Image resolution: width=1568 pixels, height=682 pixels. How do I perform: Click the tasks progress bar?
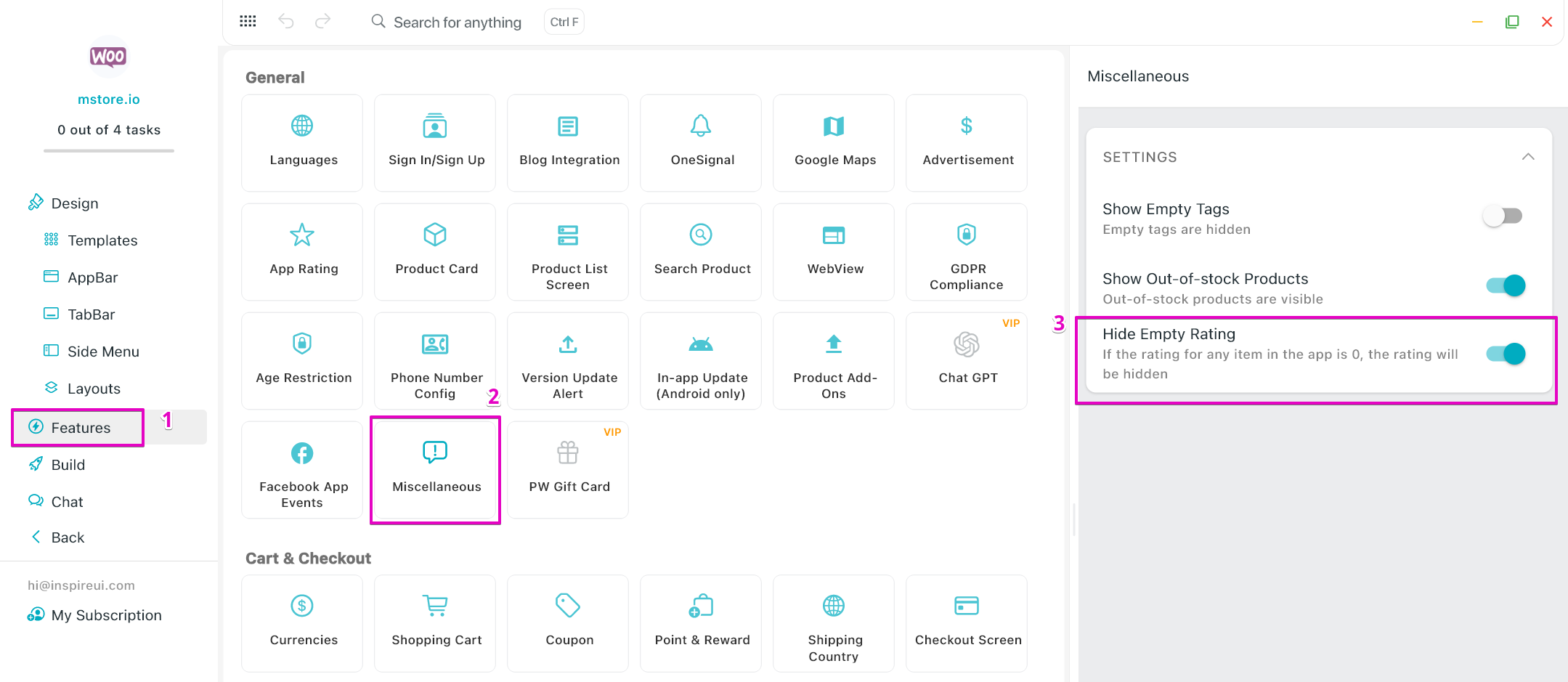point(109,150)
